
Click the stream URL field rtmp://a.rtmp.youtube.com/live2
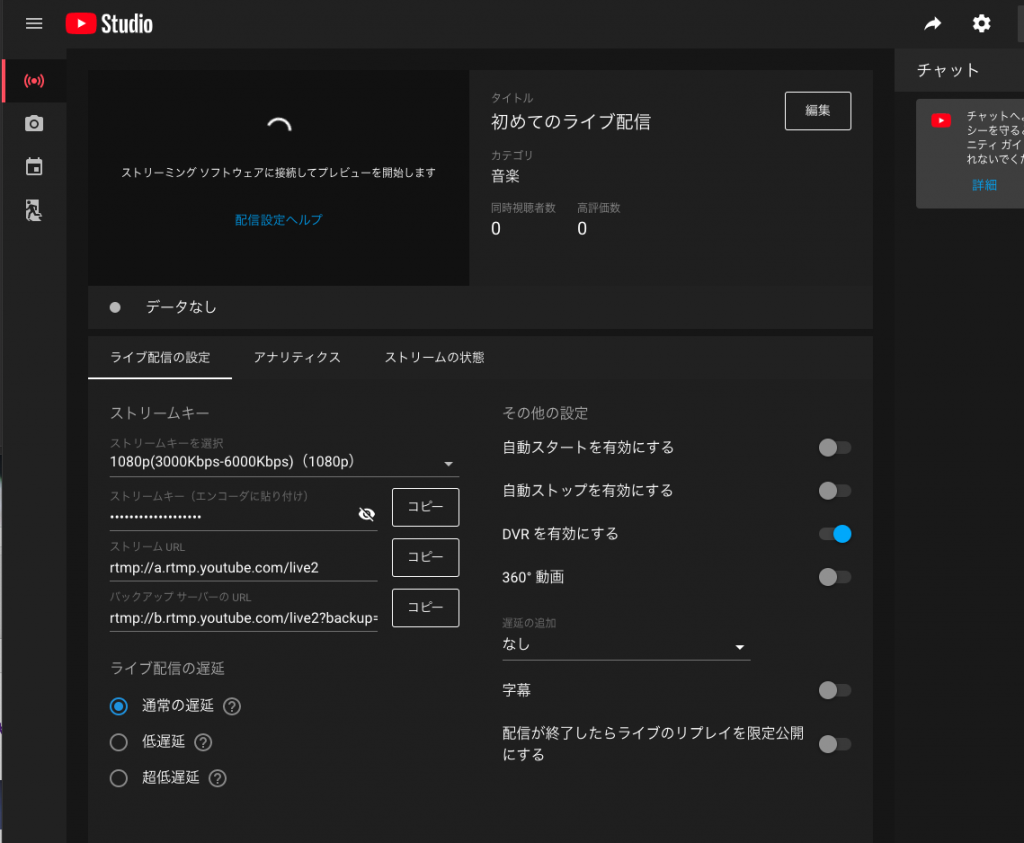click(244, 568)
